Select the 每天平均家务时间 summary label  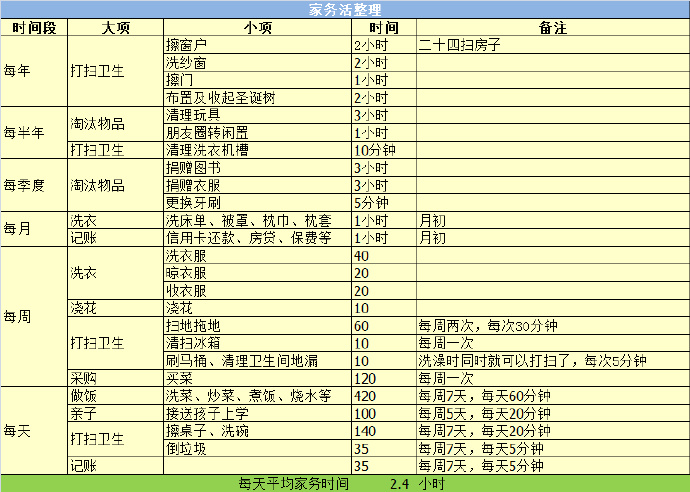[x=294, y=484]
